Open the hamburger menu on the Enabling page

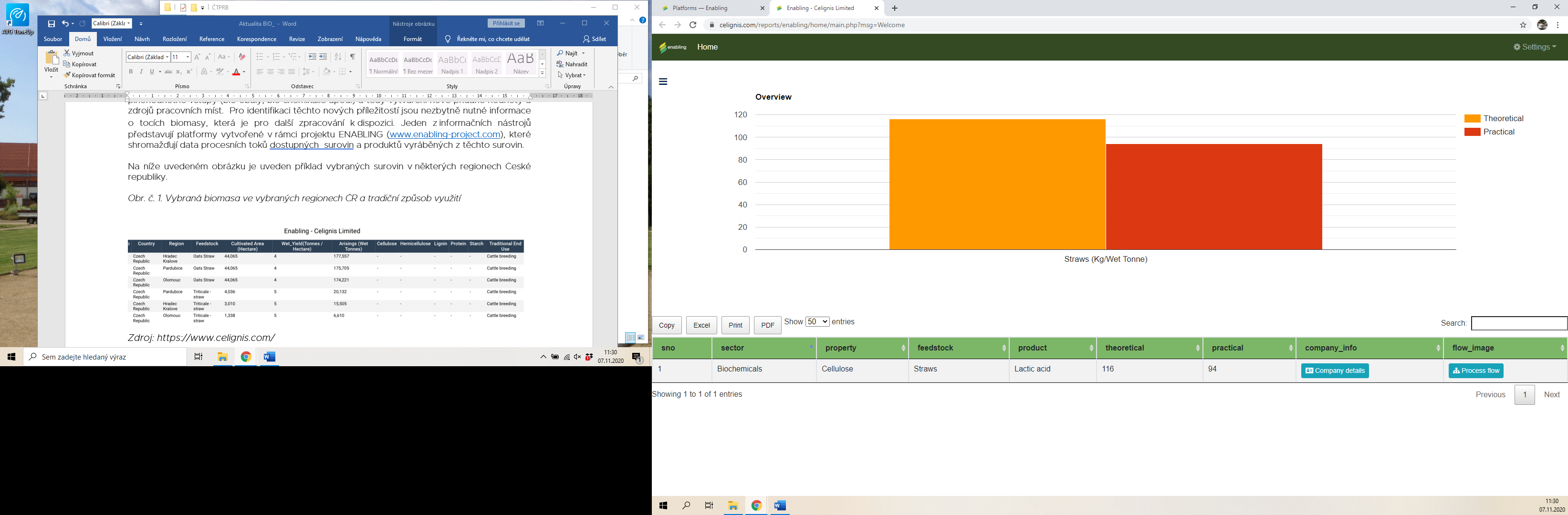click(x=663, y=82)
